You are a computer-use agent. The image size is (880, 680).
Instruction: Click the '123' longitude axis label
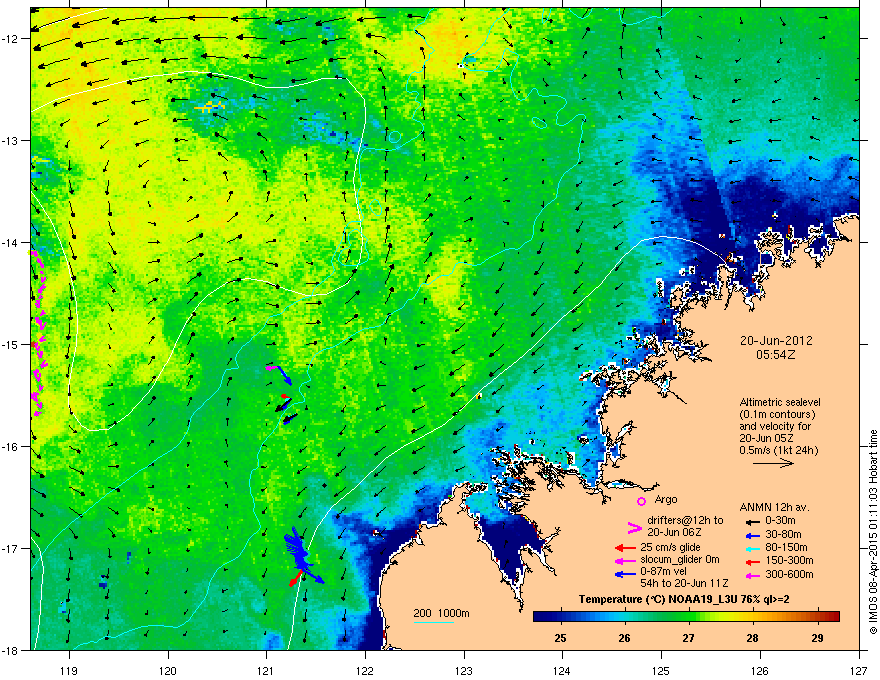point(464,670)
